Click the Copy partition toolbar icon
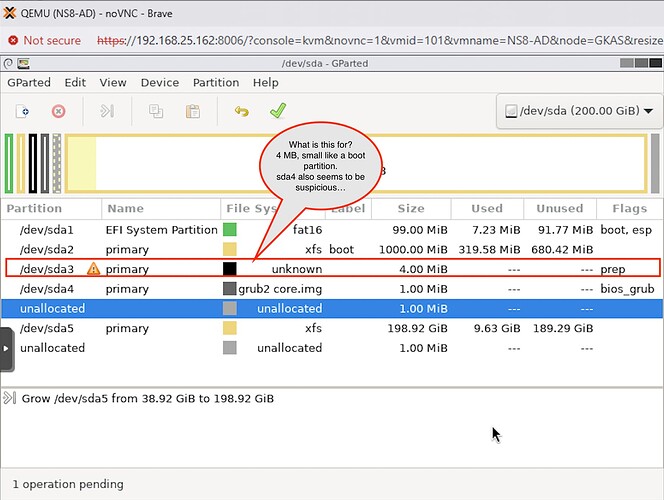 pyautogui.click(x=156, y=111)
